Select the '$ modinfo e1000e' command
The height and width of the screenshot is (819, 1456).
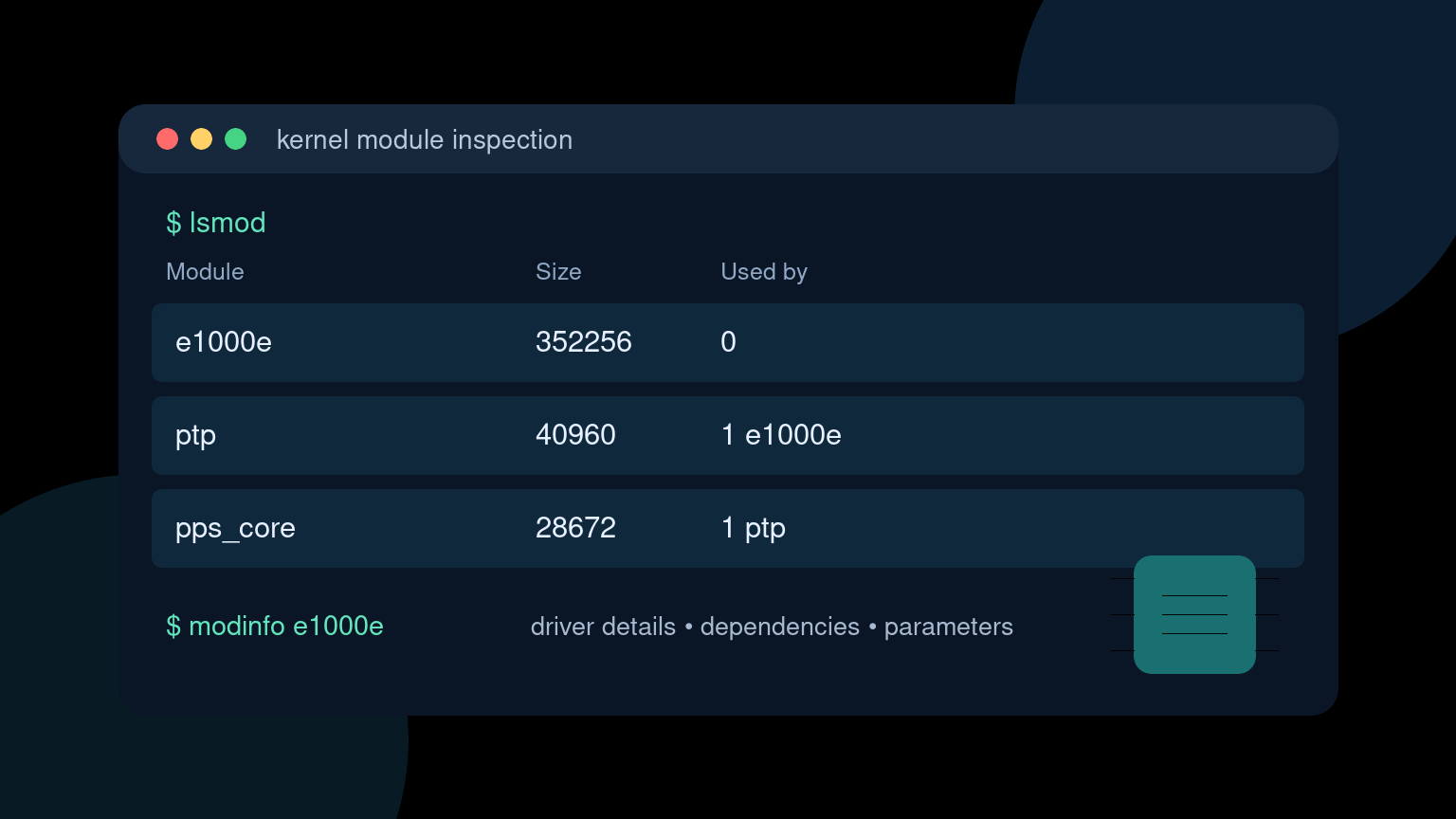coord(275,627)
